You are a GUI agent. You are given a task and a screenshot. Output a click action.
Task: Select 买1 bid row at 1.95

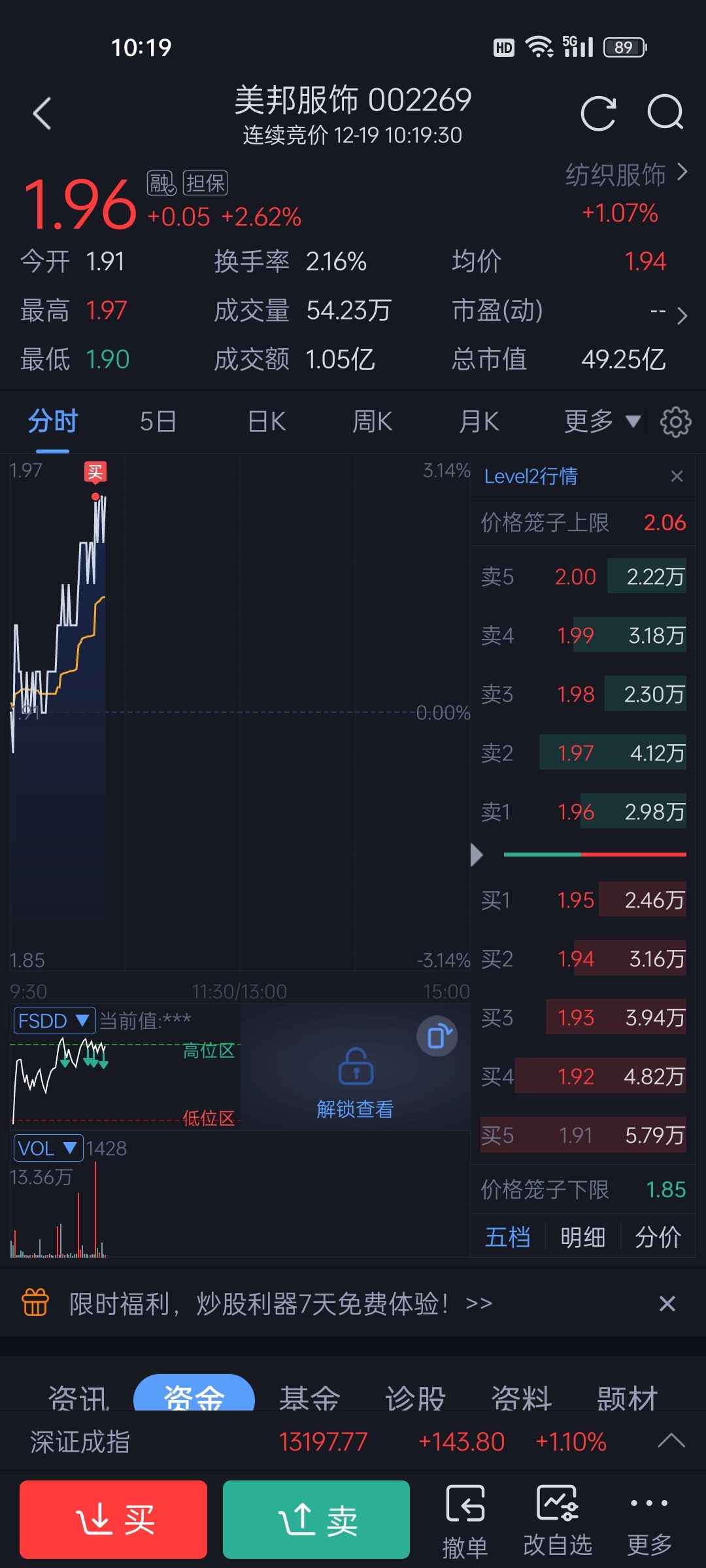[583, 900]
